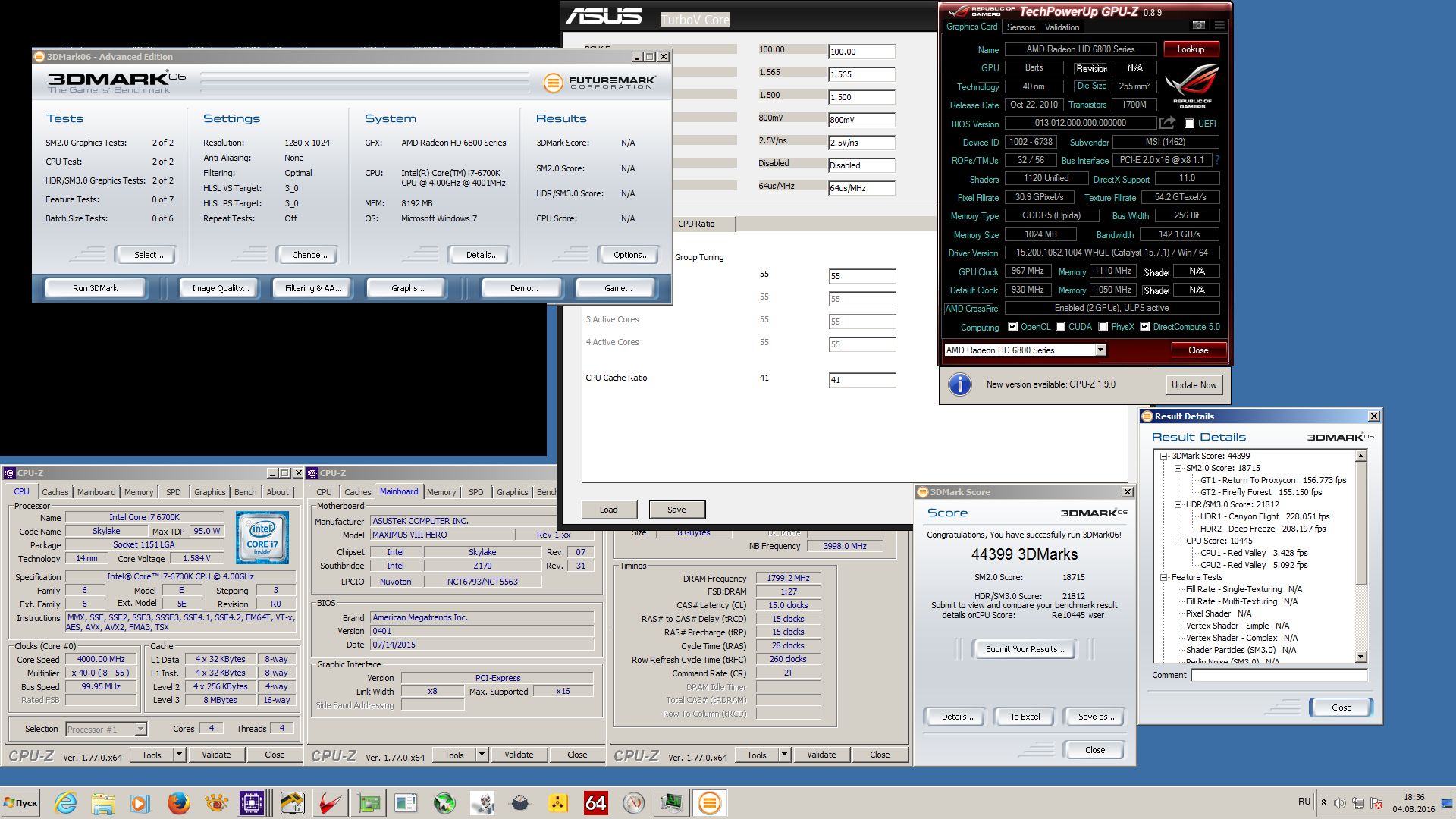The image size is (1456, 819).
Task: Click the Submit Your Results button
Action: [1025, 649]
